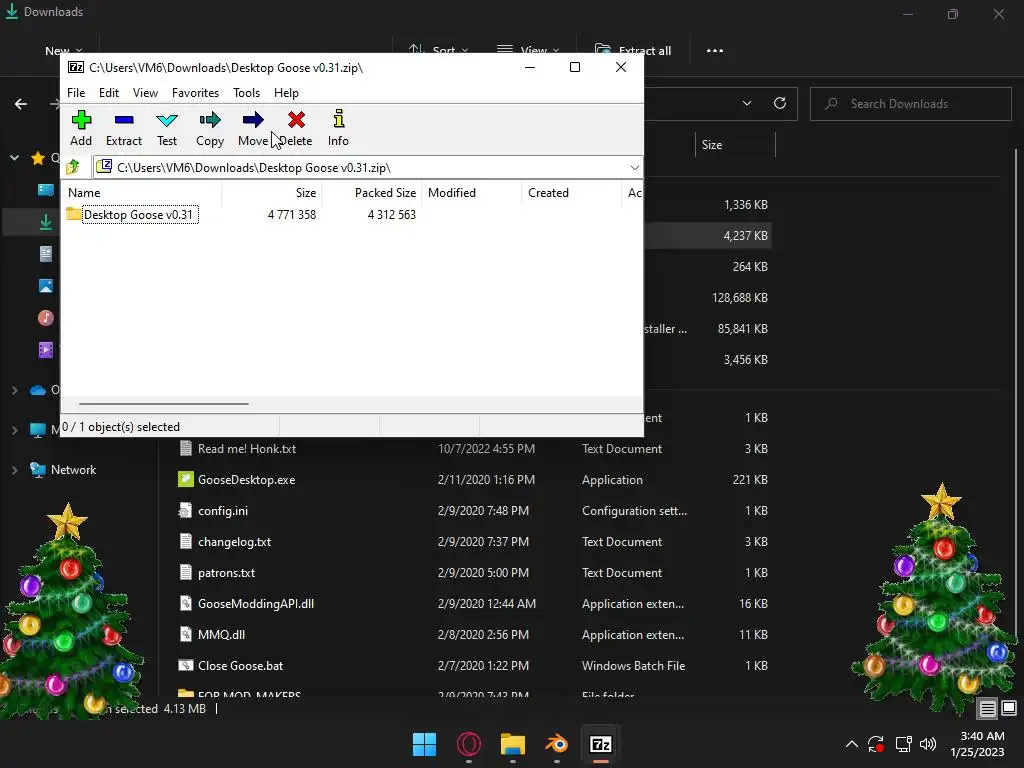Expand the 7-Zip address path dropdown
Image resolution: width=1024 pixels, height=768 pixels.
634,168
